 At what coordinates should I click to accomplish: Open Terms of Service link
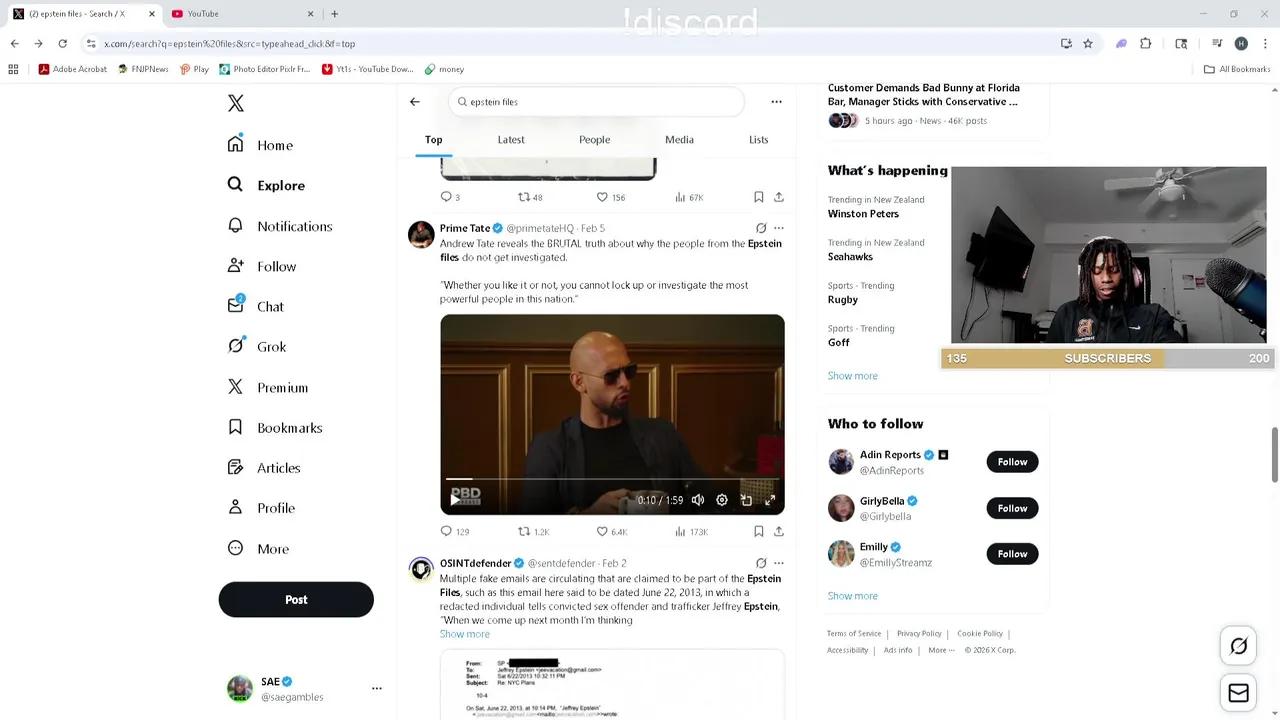(x=854, y=633)
